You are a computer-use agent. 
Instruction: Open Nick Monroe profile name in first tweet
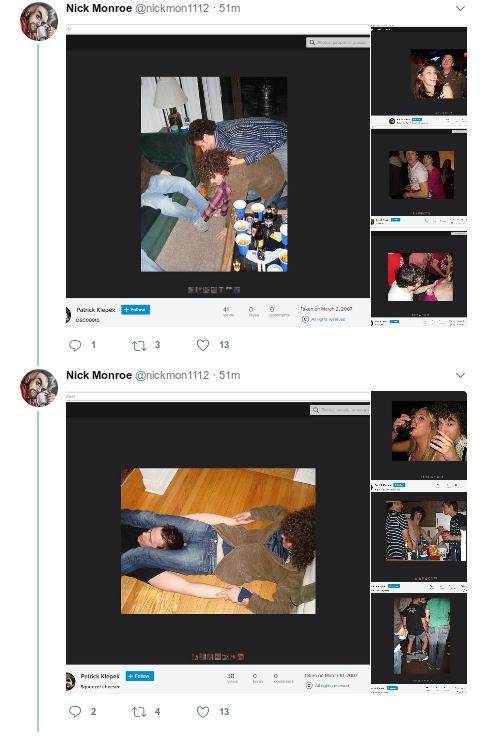click(x=99, y=8)
